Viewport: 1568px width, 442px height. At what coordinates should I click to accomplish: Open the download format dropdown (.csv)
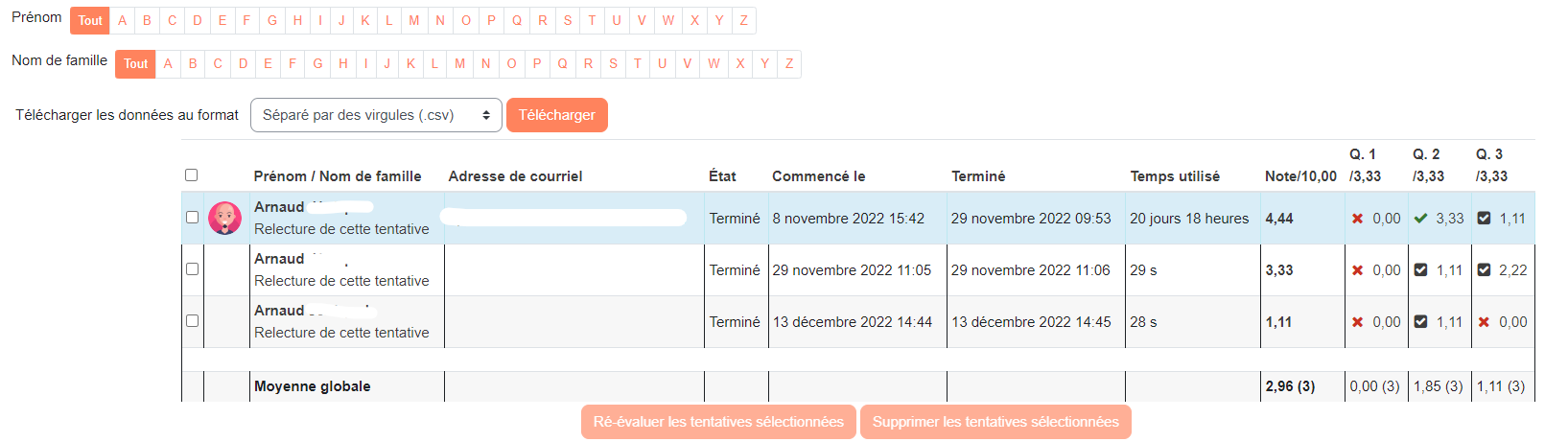click(376, 115)
